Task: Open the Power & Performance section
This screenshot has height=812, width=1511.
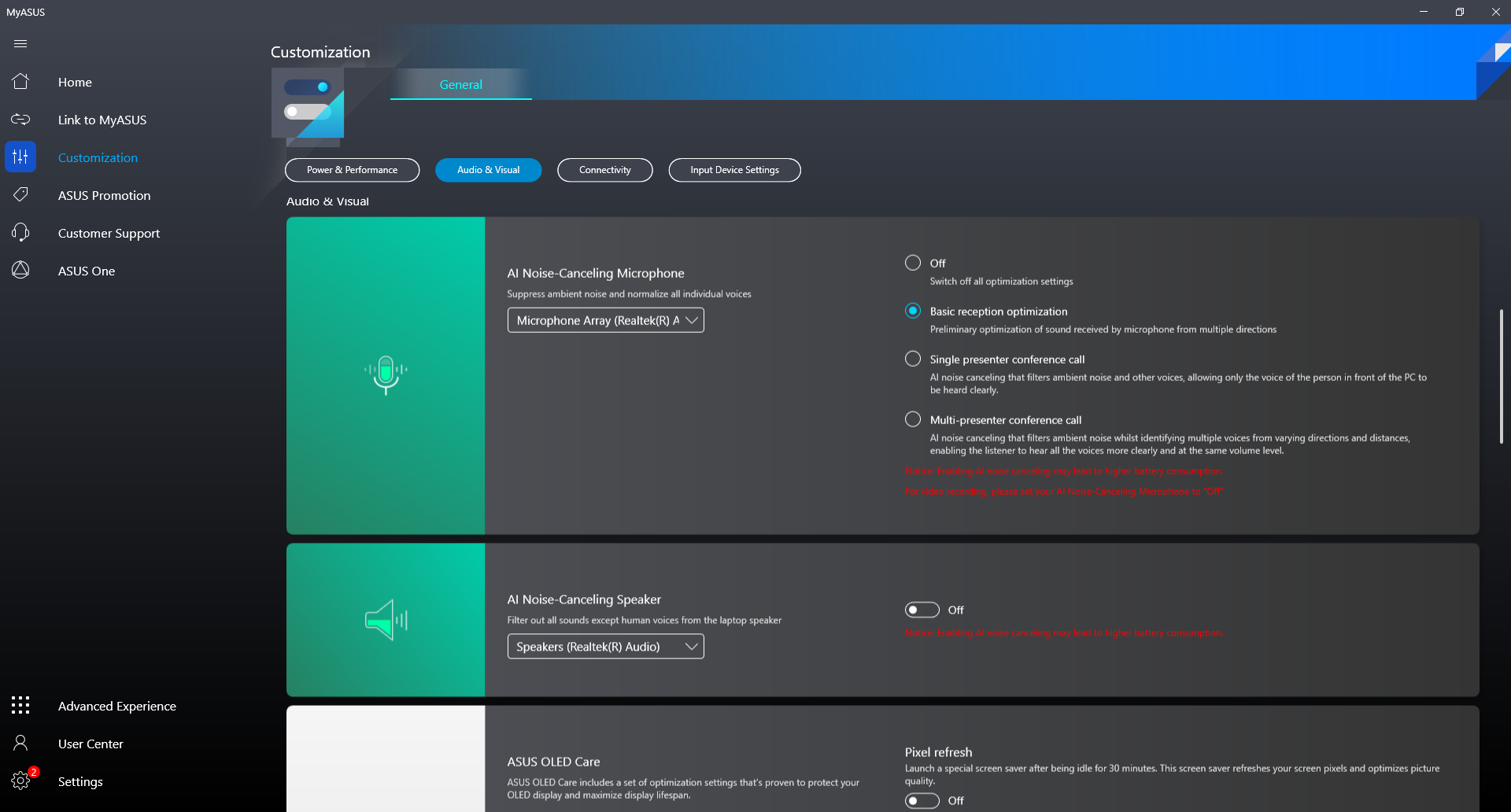Action: pos(353,170)
